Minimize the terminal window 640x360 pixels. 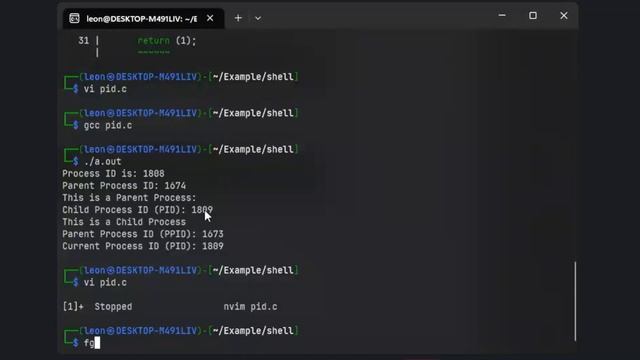pos(502,16)
